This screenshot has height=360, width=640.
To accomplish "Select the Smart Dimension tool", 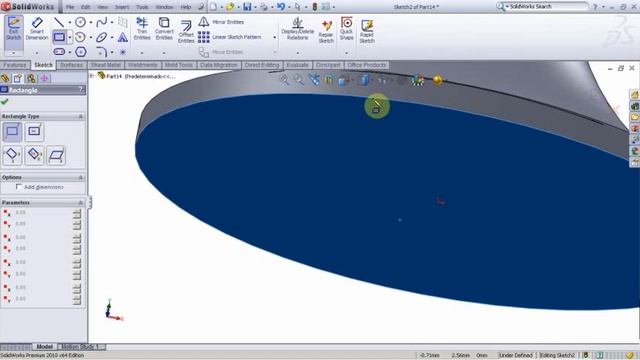I will [37, 29].
